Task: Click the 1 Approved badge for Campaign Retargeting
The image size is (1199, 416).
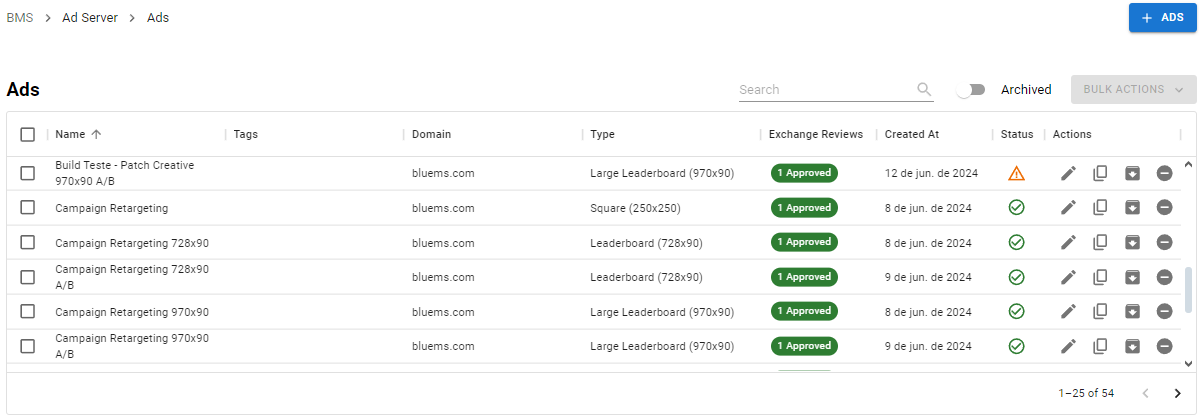Action: click(804, 208)
